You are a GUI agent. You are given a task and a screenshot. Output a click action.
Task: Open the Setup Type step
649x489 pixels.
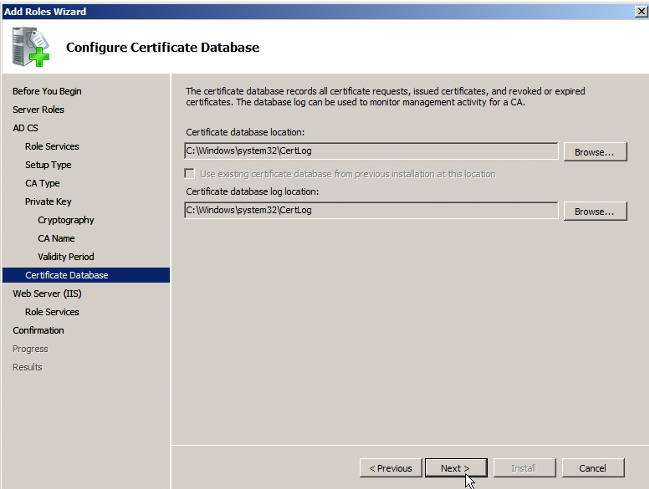pyautogui.click(x=48, y=165)
